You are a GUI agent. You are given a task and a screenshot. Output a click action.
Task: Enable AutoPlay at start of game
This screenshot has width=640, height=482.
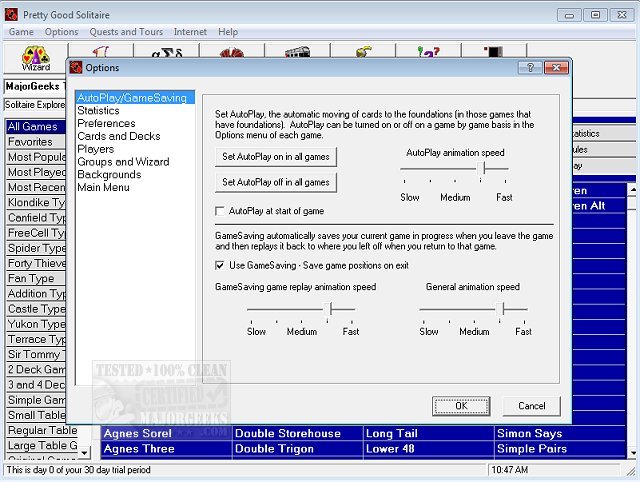click(220, 211)
